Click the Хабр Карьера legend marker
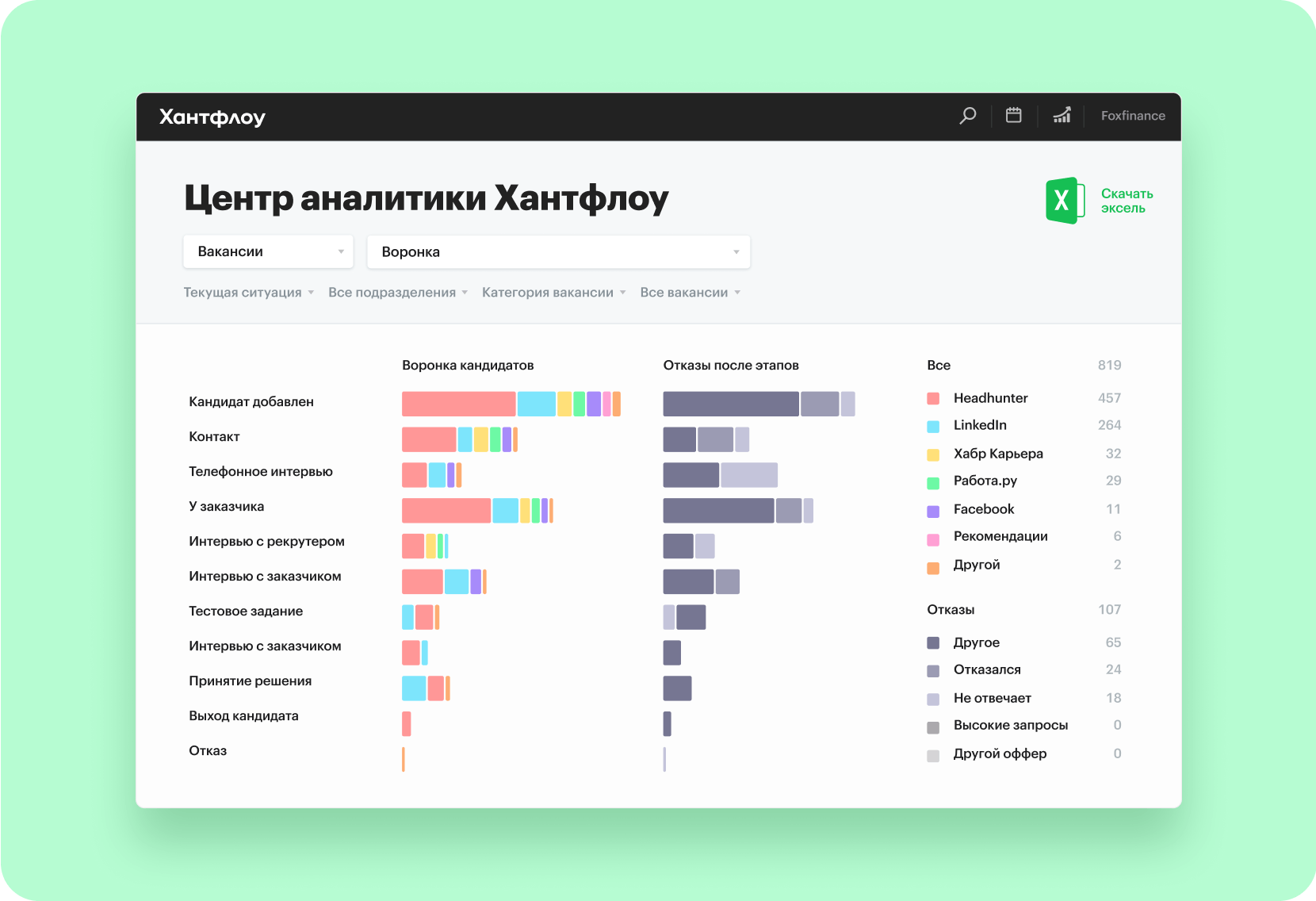This screenshot has width=1316, height=901. (932, 455)
